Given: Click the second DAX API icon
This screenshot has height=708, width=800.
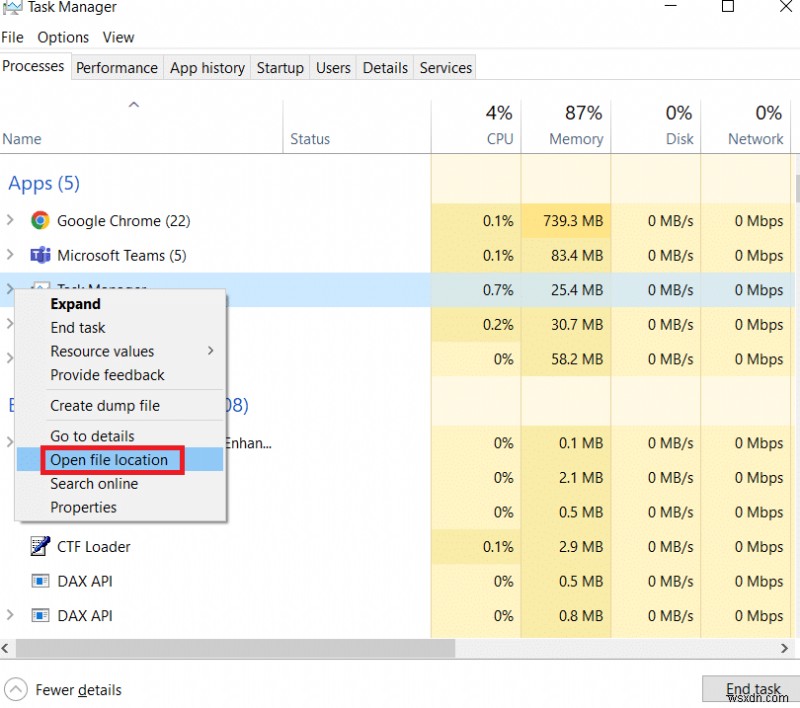Looking at the screenshot, I should coord(41,615).
